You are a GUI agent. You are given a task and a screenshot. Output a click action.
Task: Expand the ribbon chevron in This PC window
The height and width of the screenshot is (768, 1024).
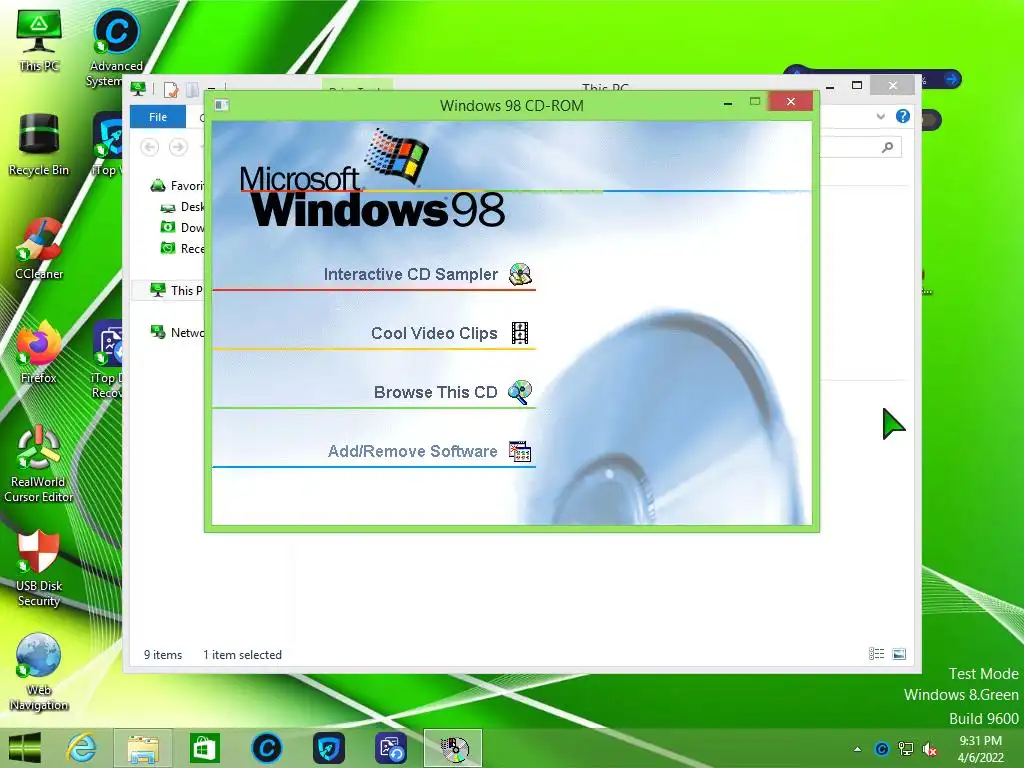[880, 117]
